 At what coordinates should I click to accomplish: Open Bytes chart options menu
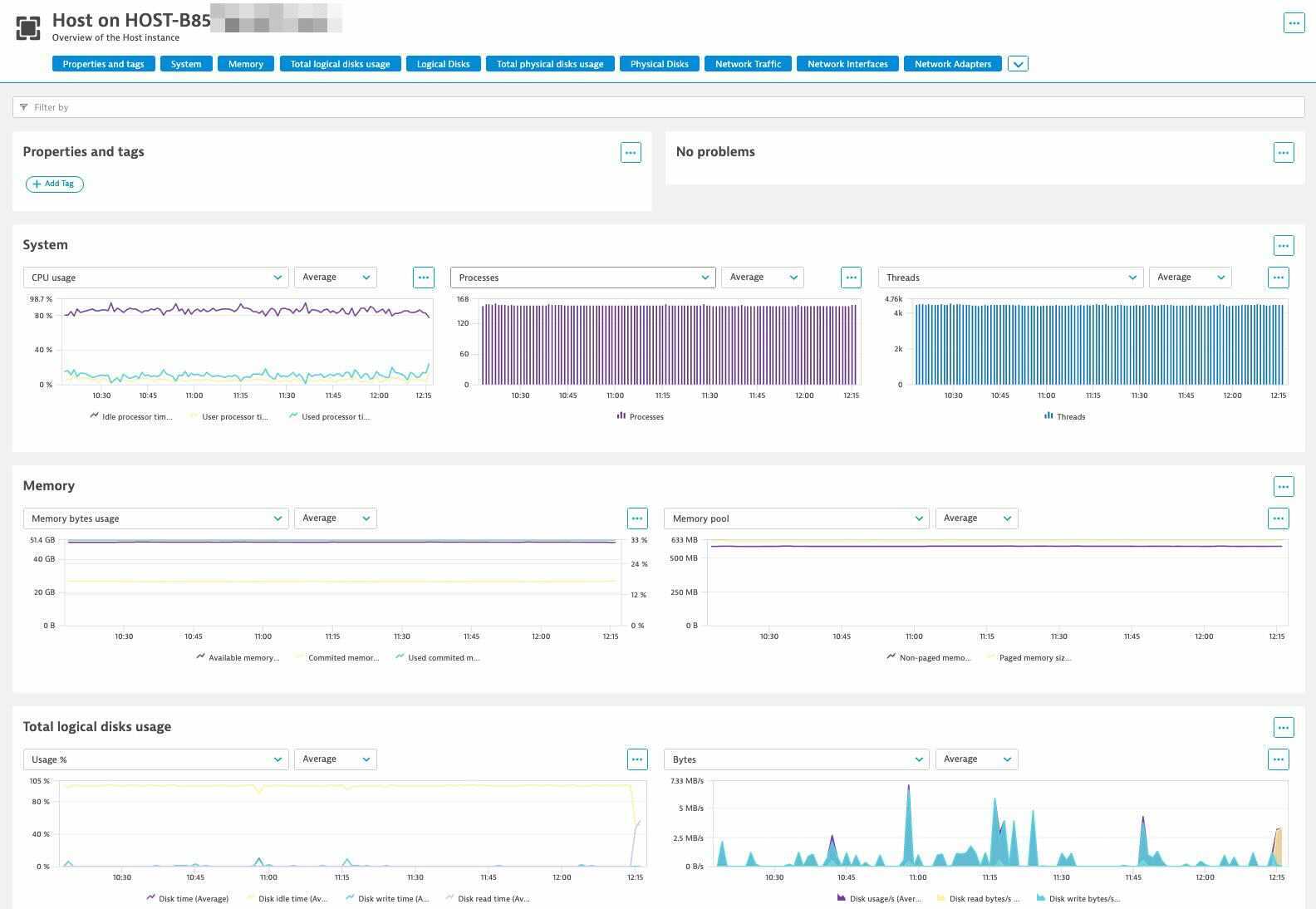1278,759
